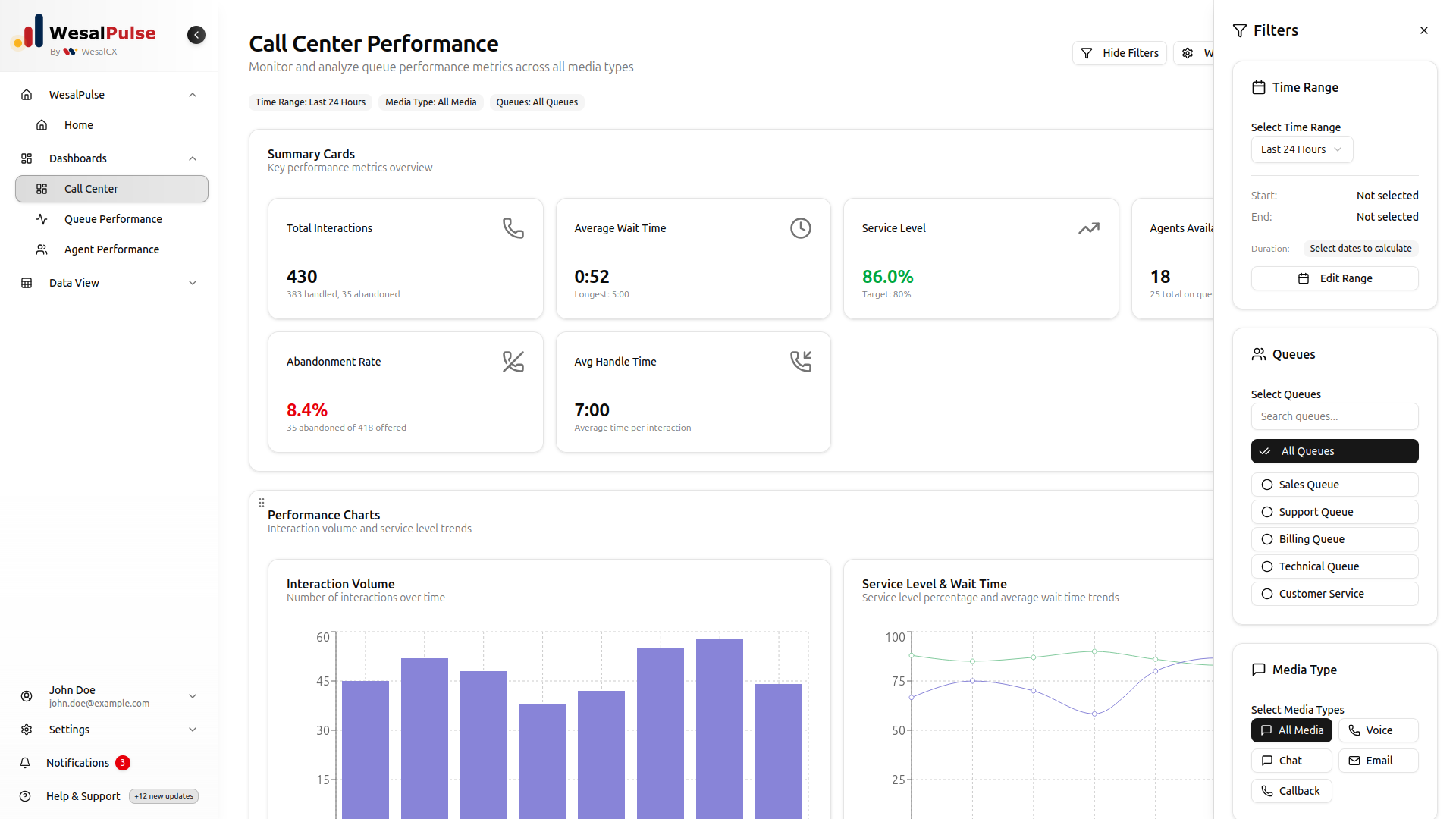The image size is (1456, 819).
Task: Expand the Settings menu chevron
Action: click(192, 730)
